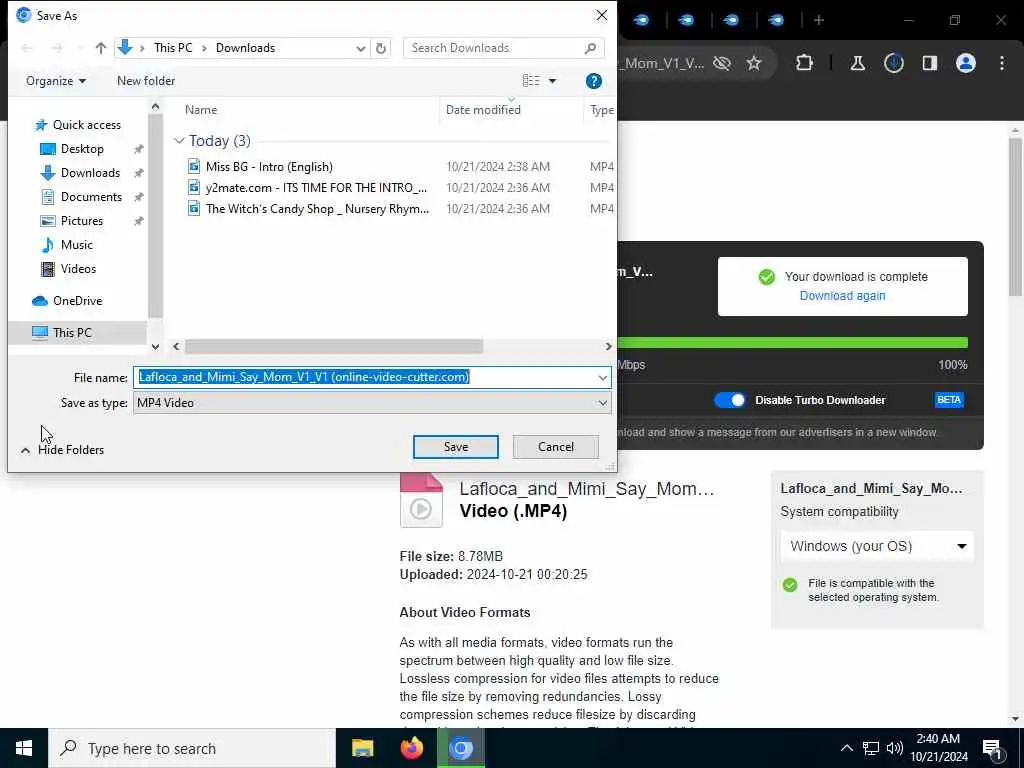The height and width of the screenshot is (768, 1024).
Task: Select The Witch's Candy Shop file
Action: [317, 209]
